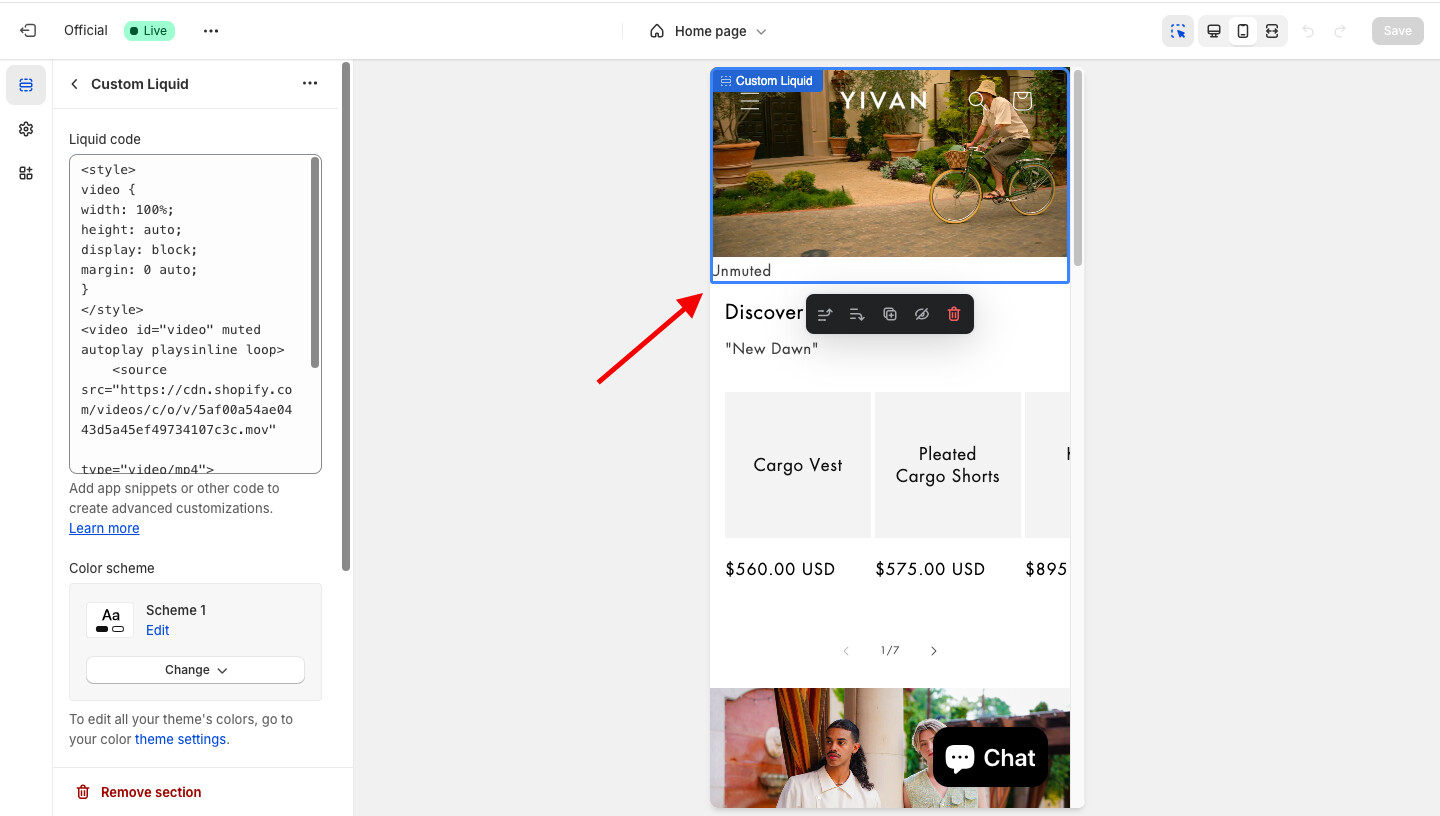Move section up in floating toolbar

point(825,314)
